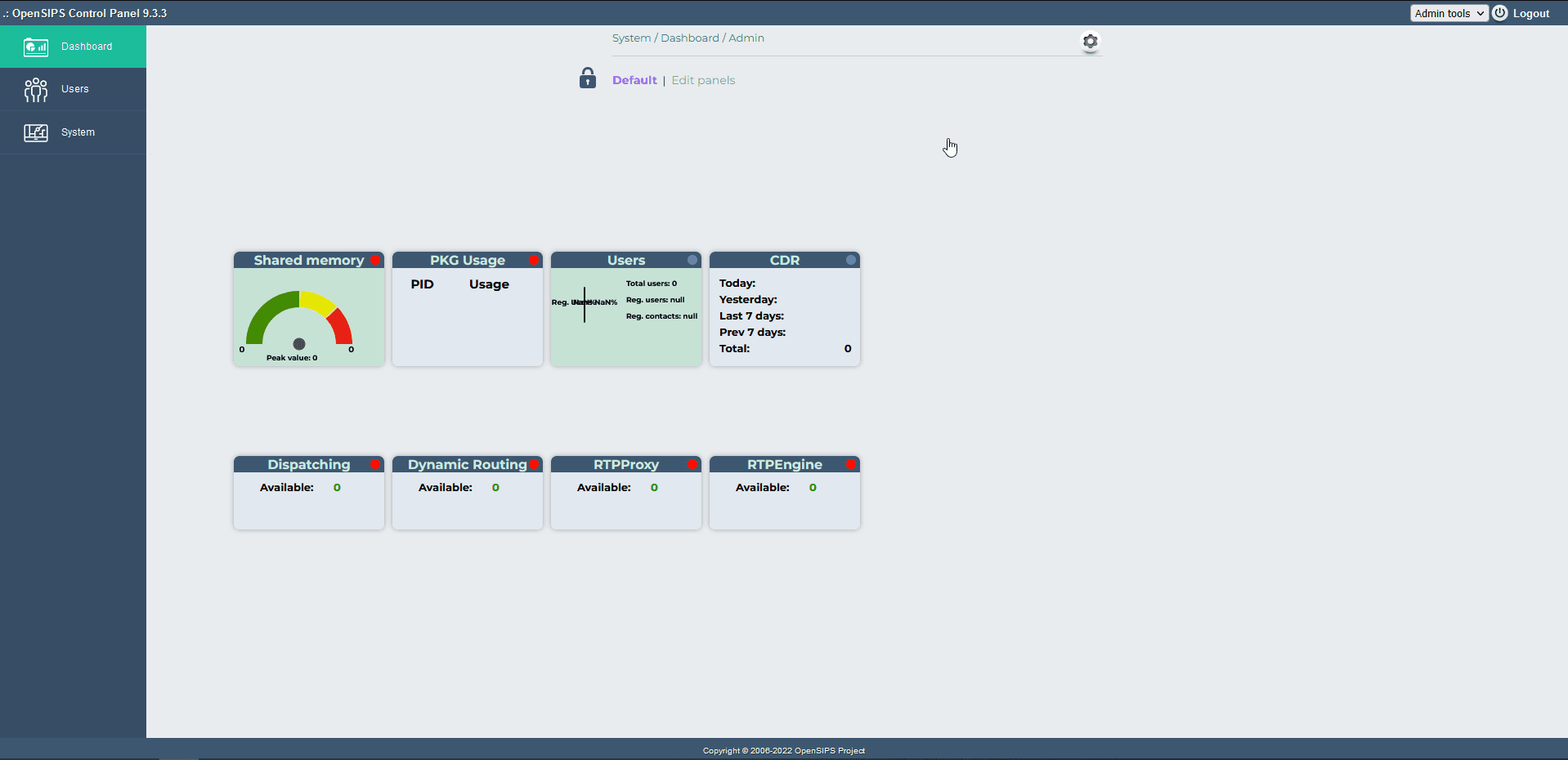Click the Dashboard sidebar icon
The image size is (1568, 760).
pos(36,47)
